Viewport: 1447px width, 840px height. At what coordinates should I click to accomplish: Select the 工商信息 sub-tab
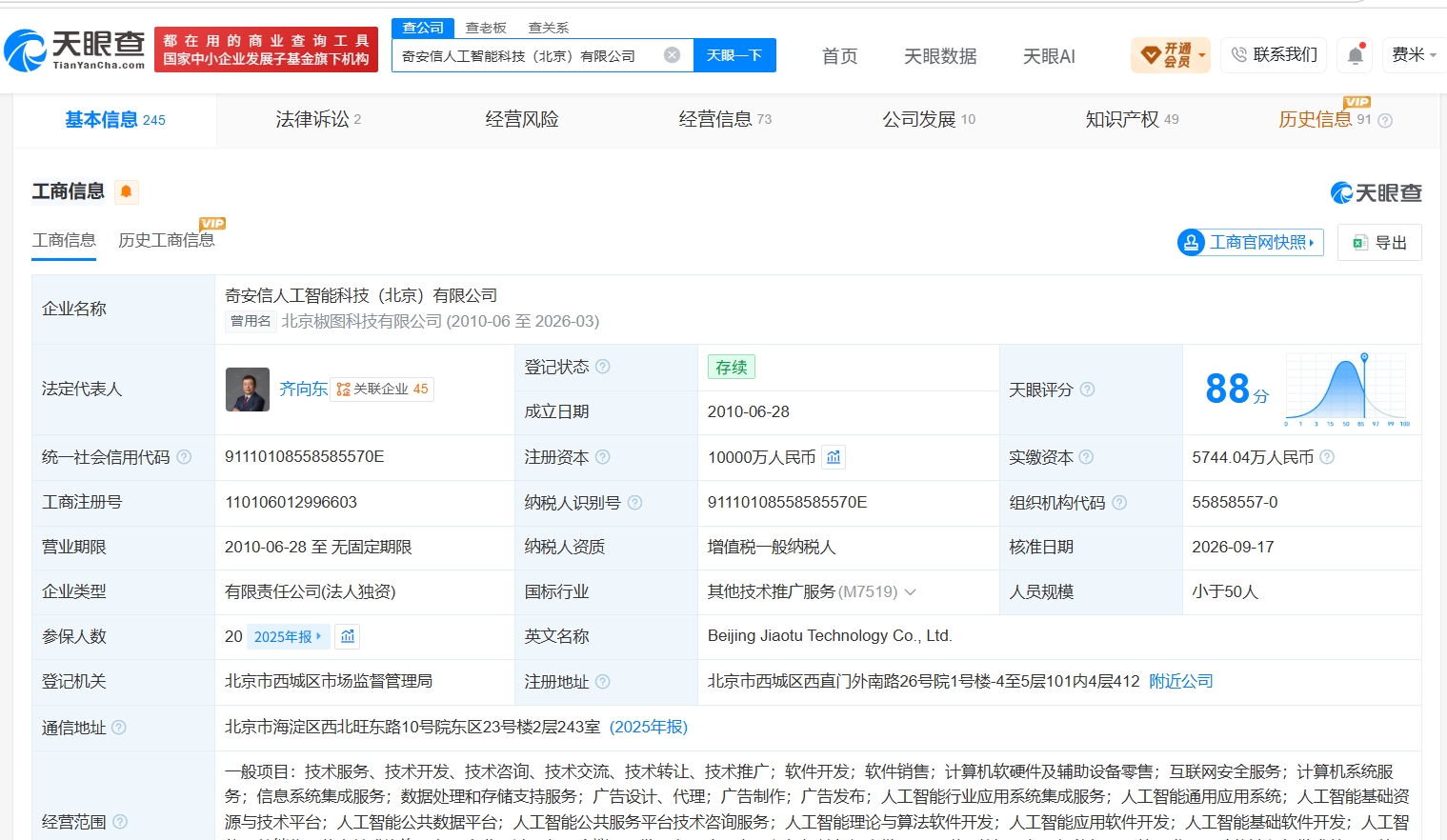click(64, 240)
